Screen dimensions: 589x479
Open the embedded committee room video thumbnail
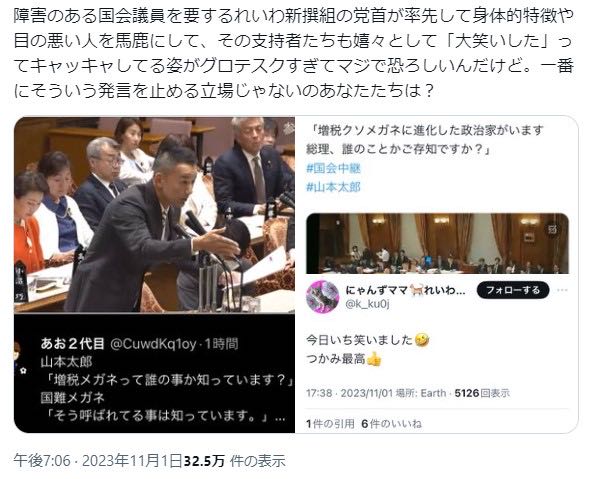click(437, 243)
